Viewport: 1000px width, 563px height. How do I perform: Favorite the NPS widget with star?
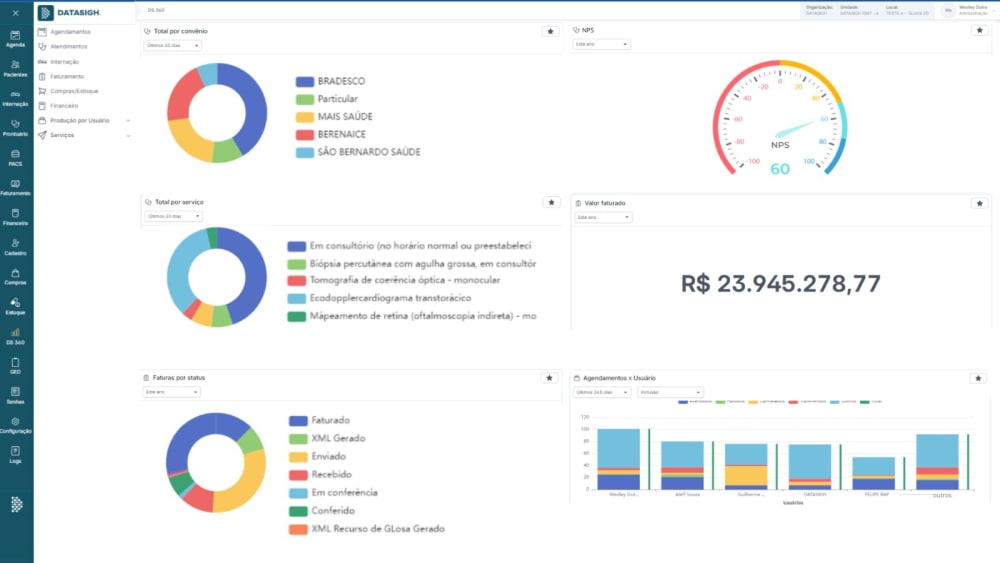[x=980, y=30]
